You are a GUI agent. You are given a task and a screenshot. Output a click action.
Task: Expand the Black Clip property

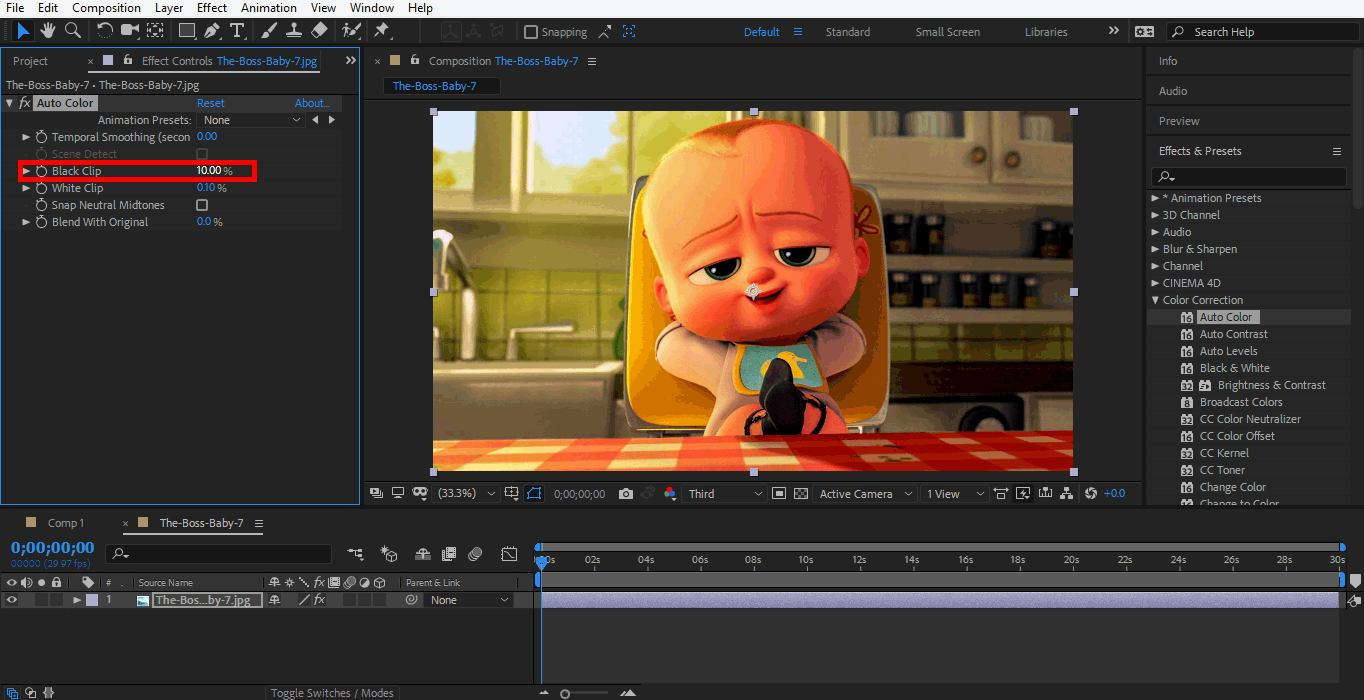point(27,171)
